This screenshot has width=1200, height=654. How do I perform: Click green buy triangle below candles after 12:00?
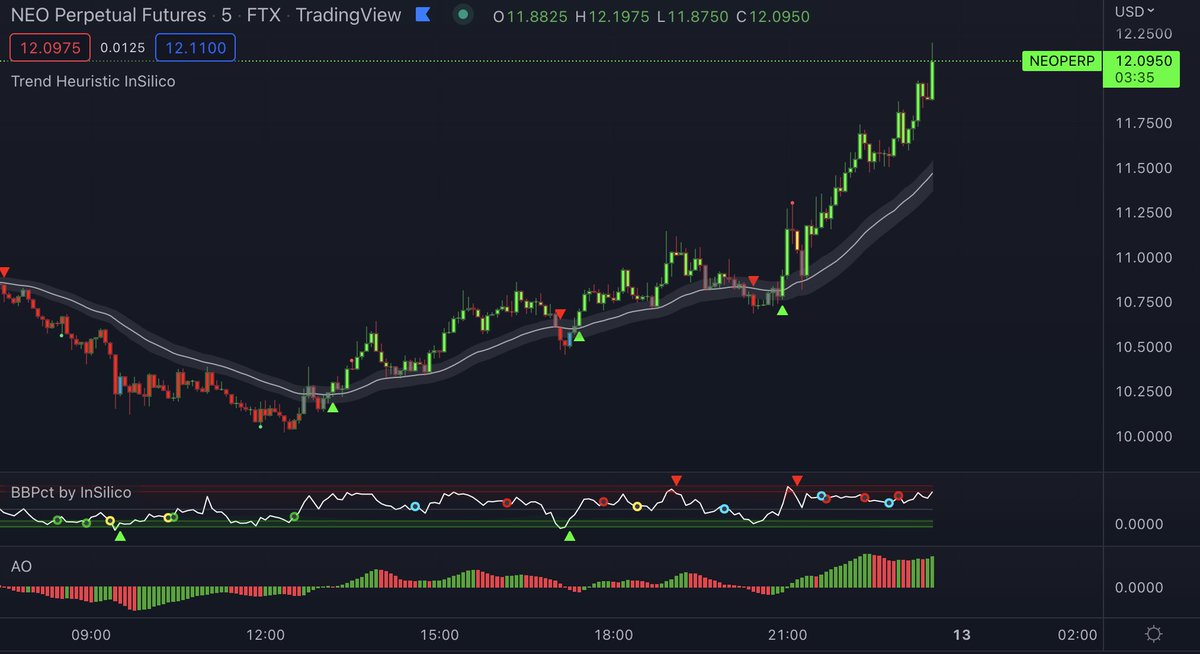tap(333, 407)
